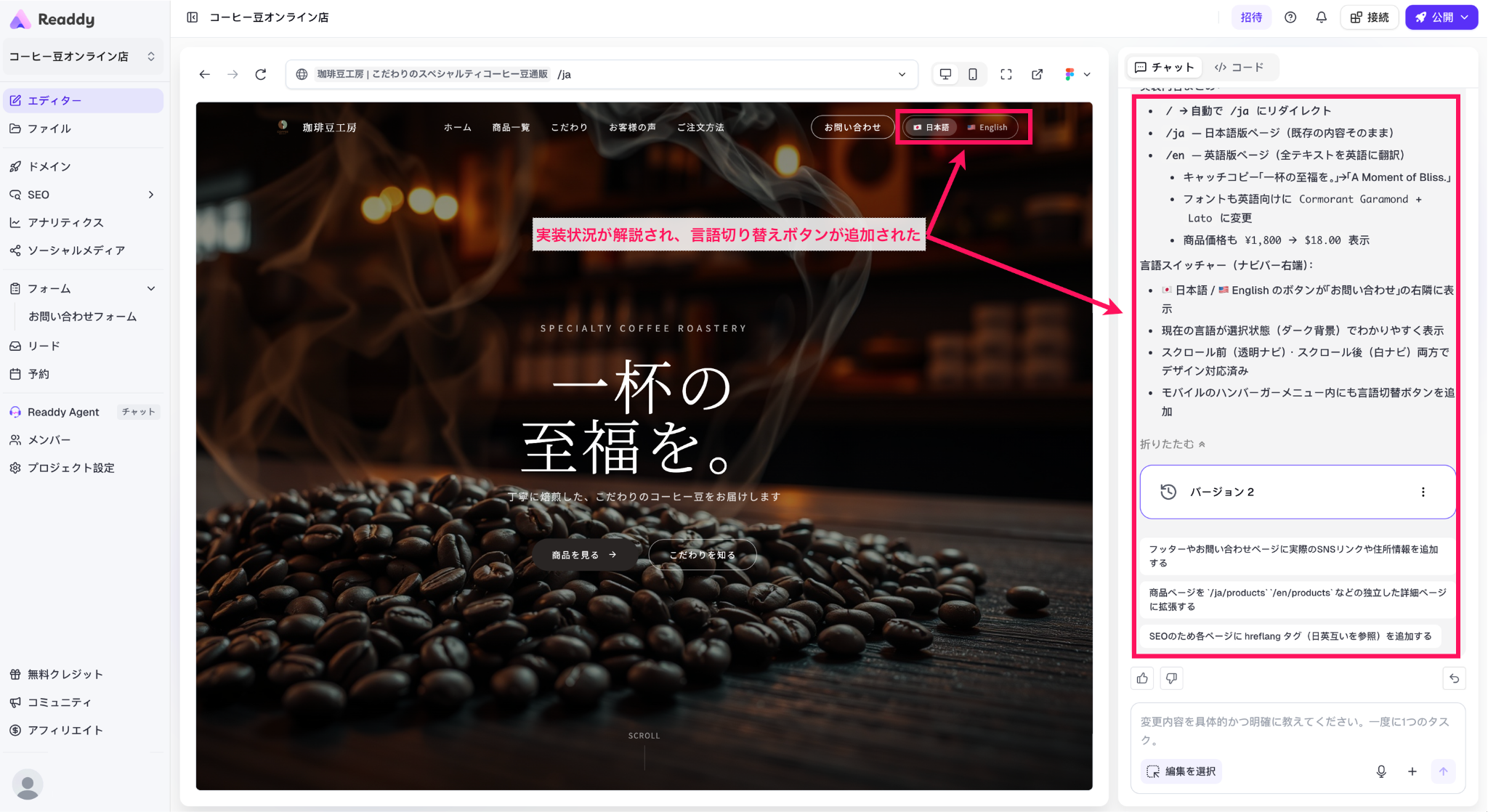
Task: Click ご注文方法 nav link
Action: [x=700, y=127]
